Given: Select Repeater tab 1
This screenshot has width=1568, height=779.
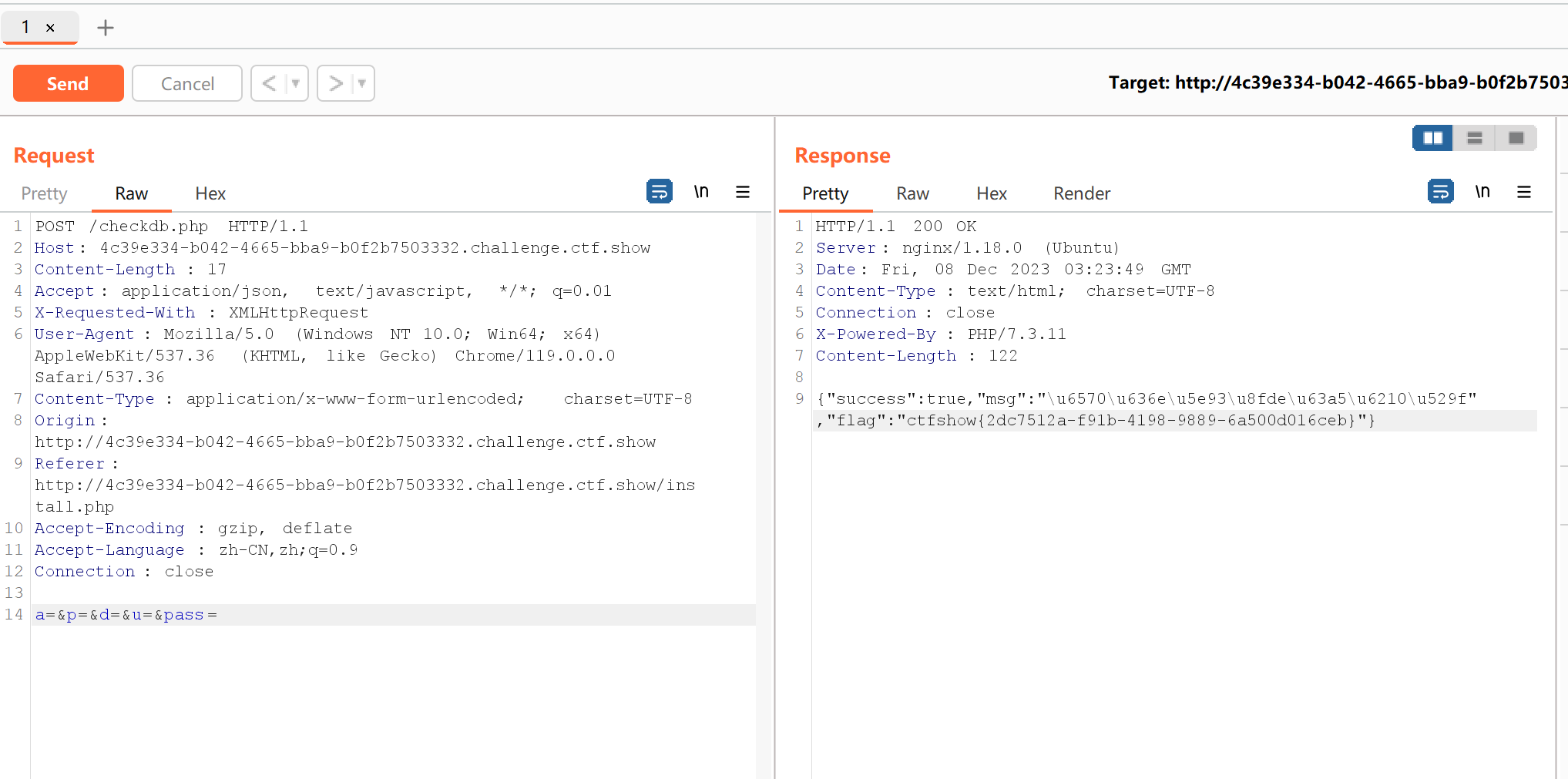Looking at the screenshot, I should click(26, 27).
